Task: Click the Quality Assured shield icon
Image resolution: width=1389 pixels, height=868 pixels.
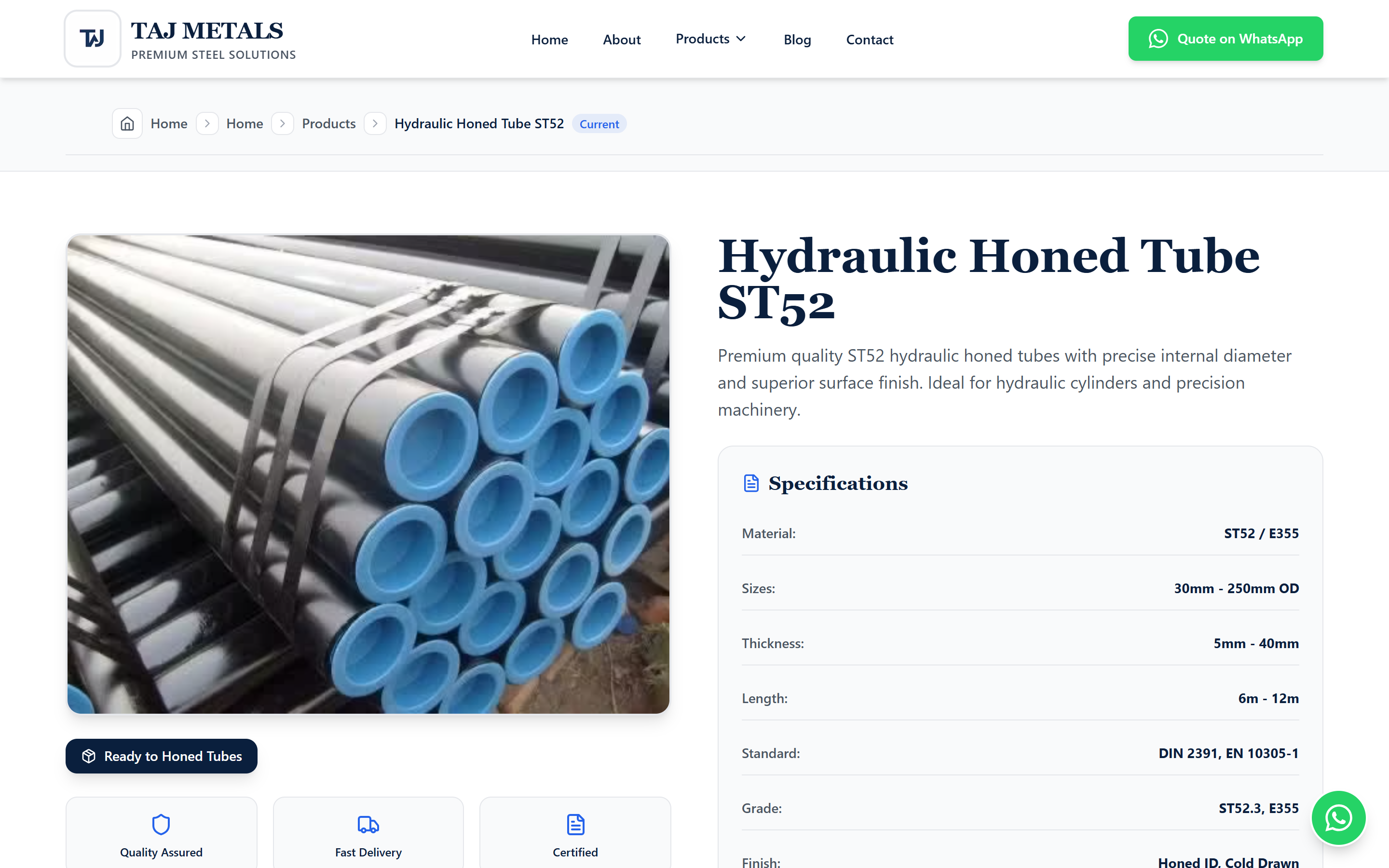Action: click(161, 825)
